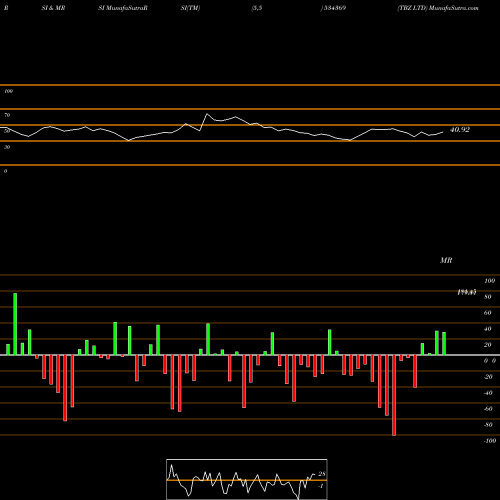Click the MR axis label -40
Image resolution: width=500 pixels, height=500 pixels.
point(488,393)
